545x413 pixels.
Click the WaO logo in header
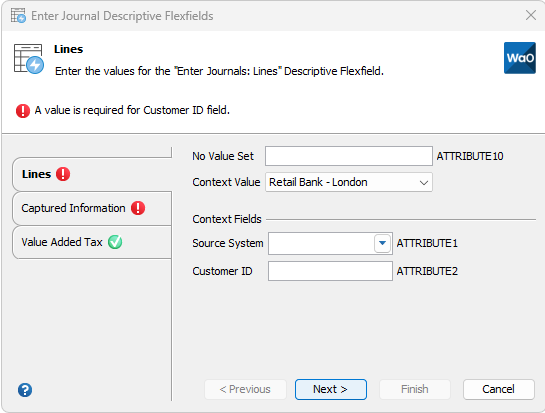520,58
